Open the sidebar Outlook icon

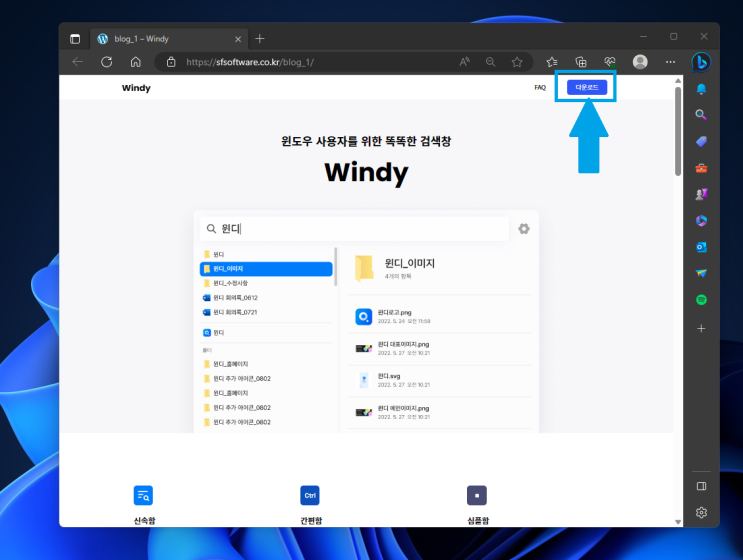[701, 247]
